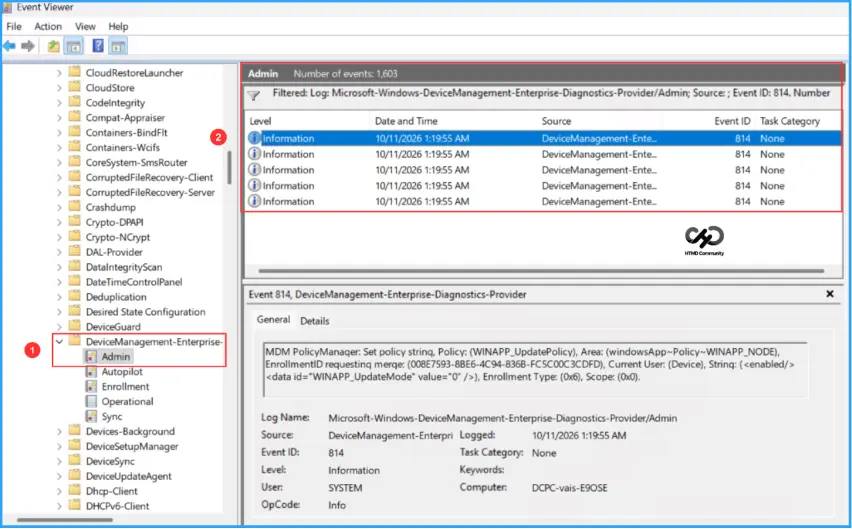Expand the Desired State Configuration node

[x=59, y=312]
